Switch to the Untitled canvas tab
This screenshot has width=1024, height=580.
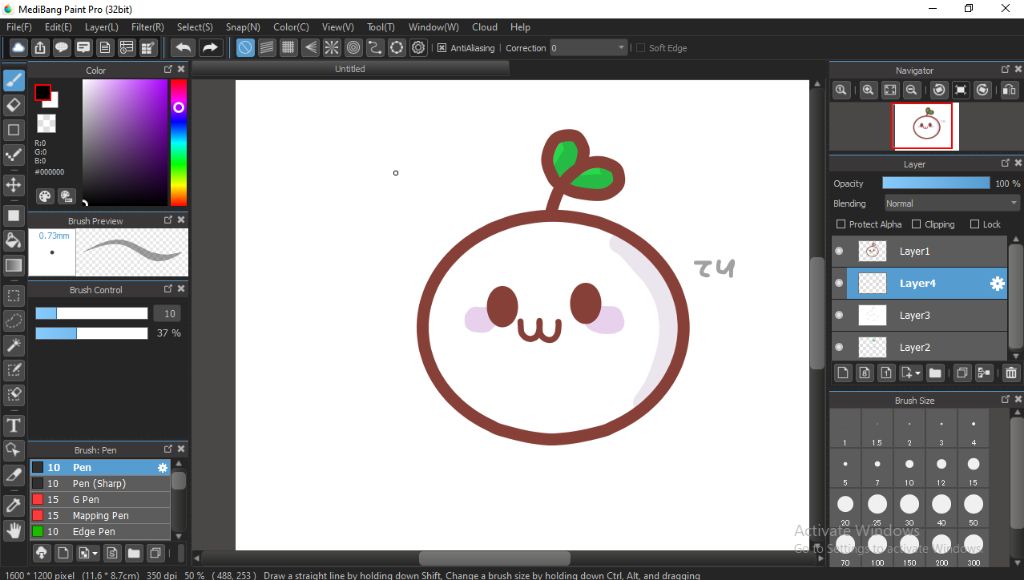[350, 69]
